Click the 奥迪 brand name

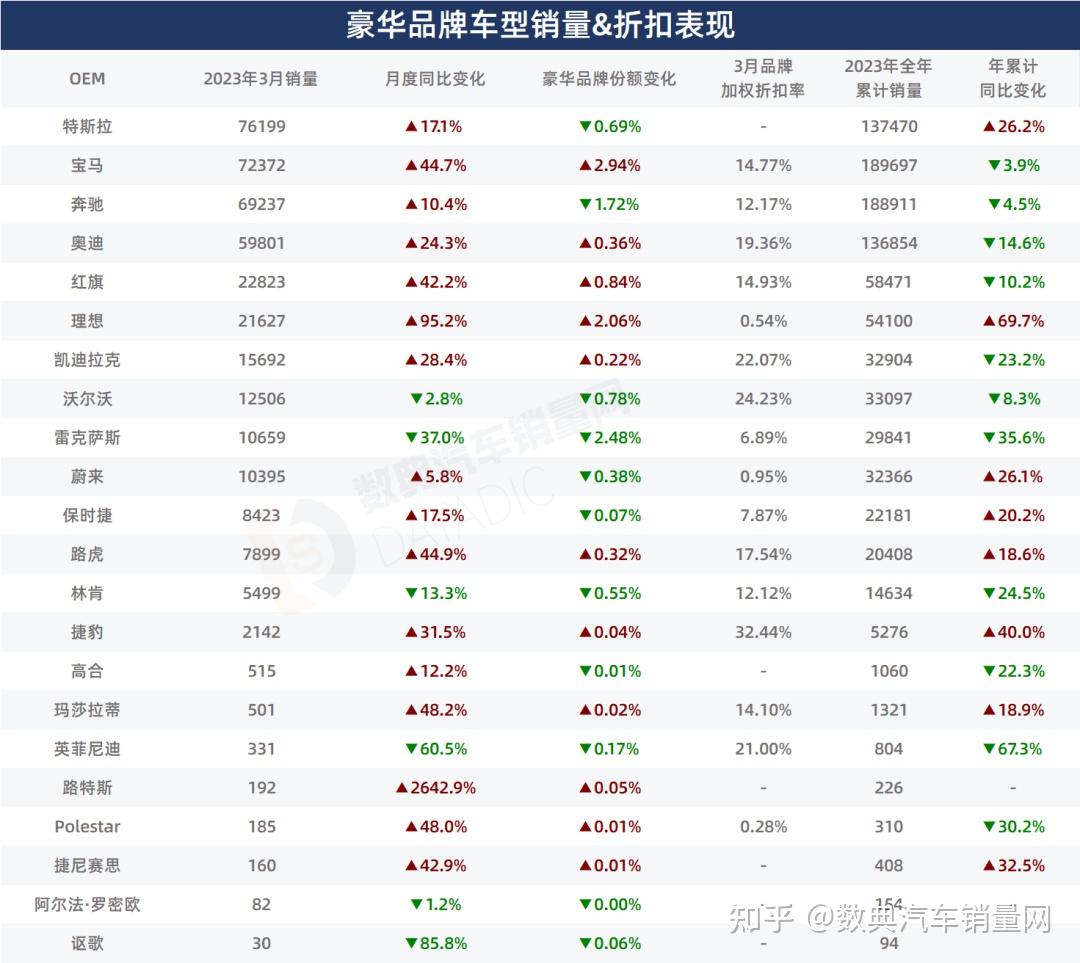[87, 243]
